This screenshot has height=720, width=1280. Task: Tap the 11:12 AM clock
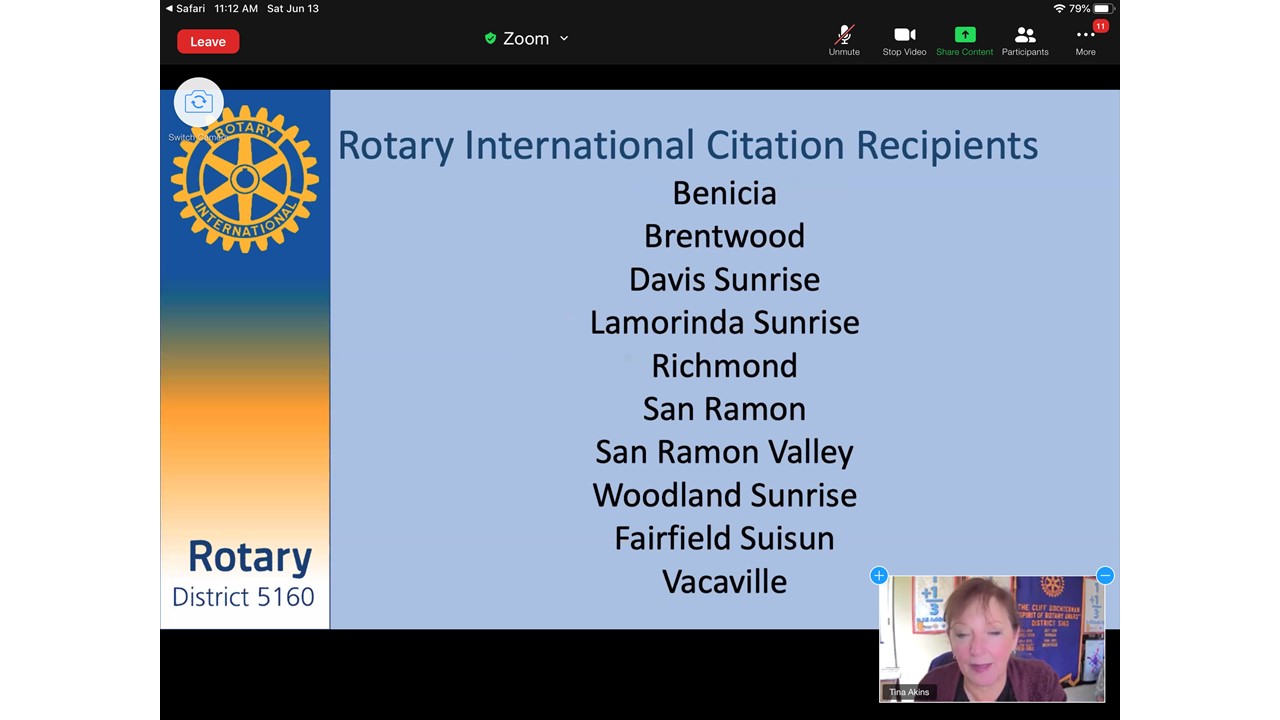click(x=236, y=8)
